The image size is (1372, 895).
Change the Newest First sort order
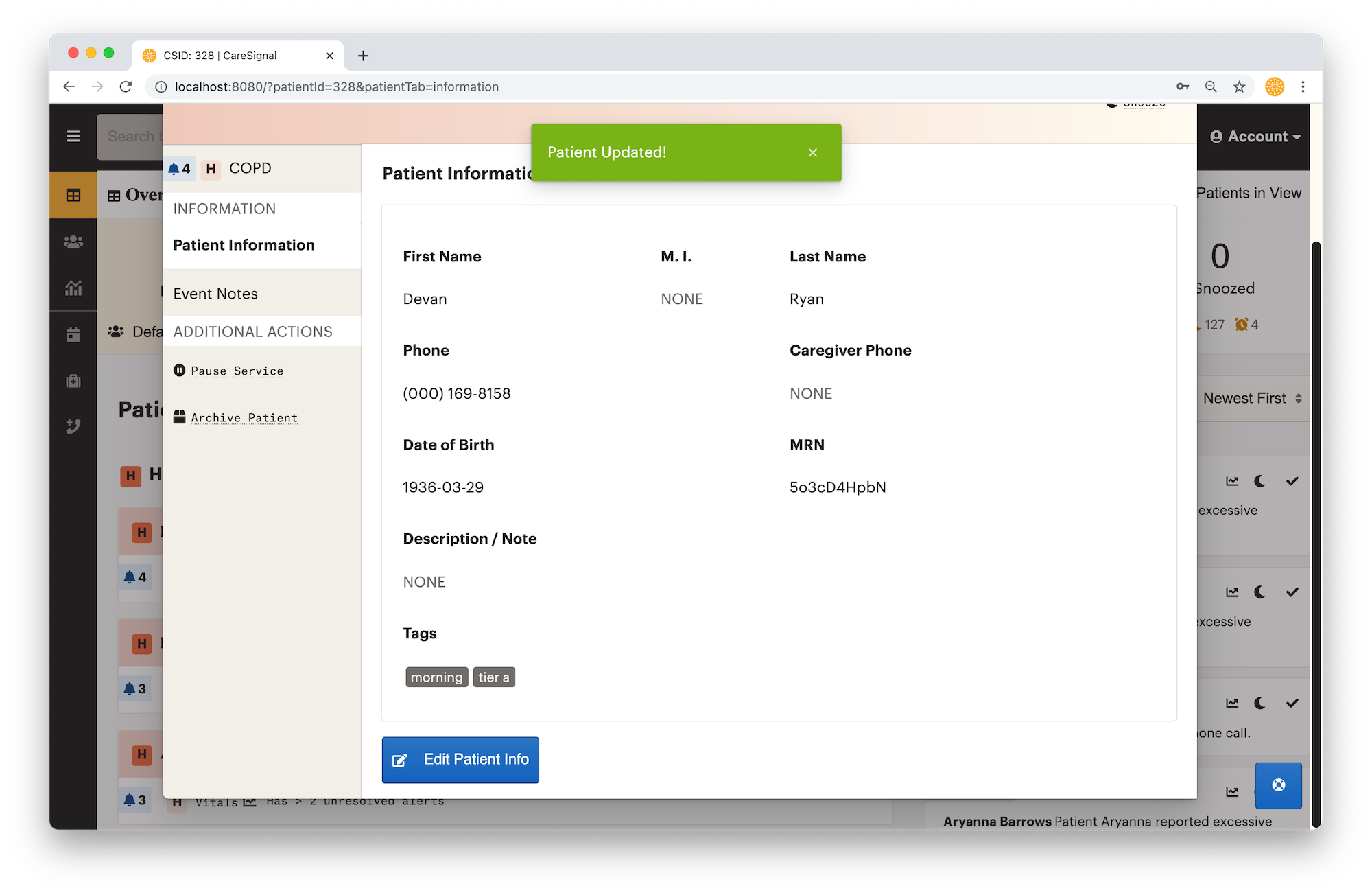click(x=1253, y=398)
